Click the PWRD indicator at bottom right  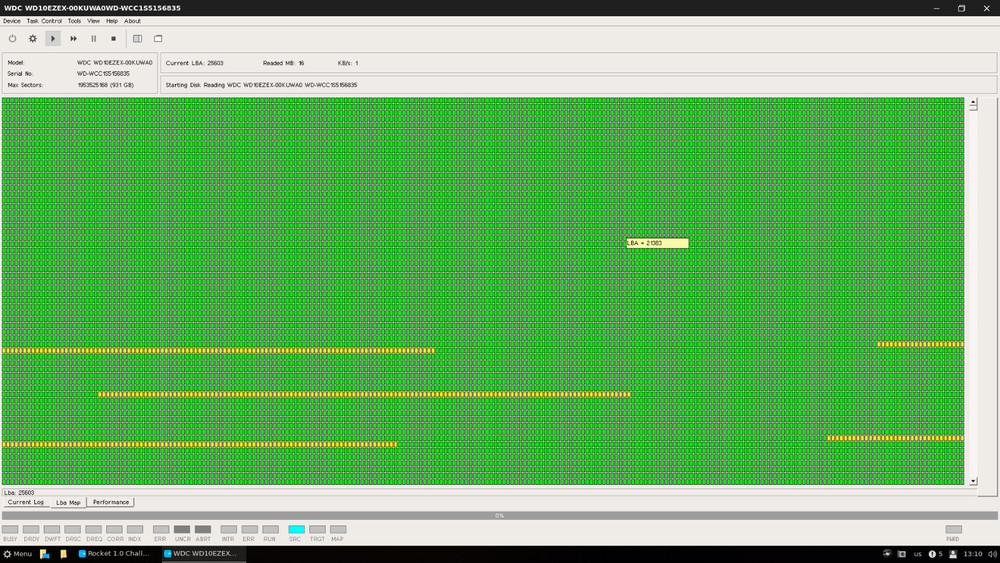click(953, 529)
